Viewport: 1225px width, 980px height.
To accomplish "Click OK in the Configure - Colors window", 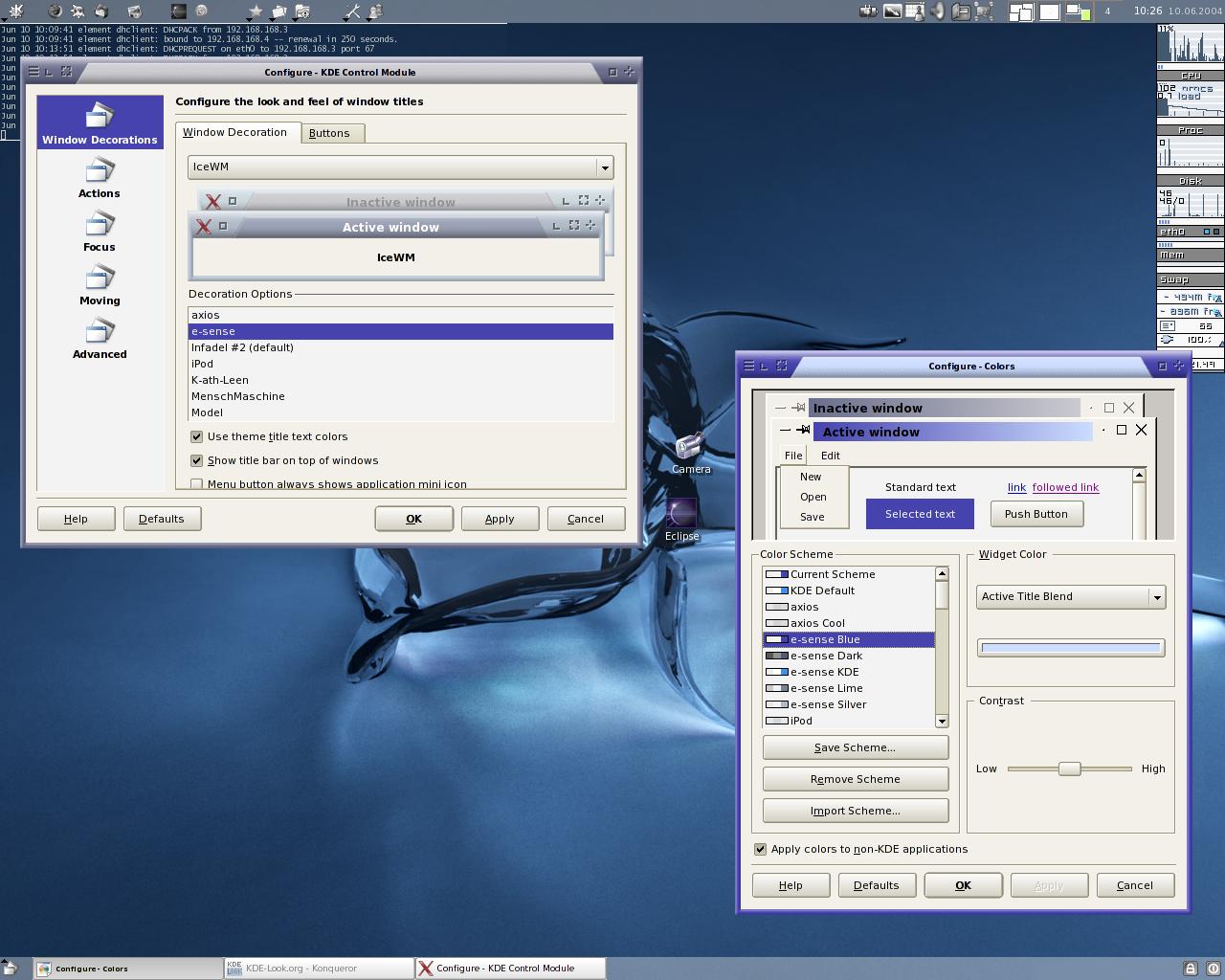I will point(963,885).
